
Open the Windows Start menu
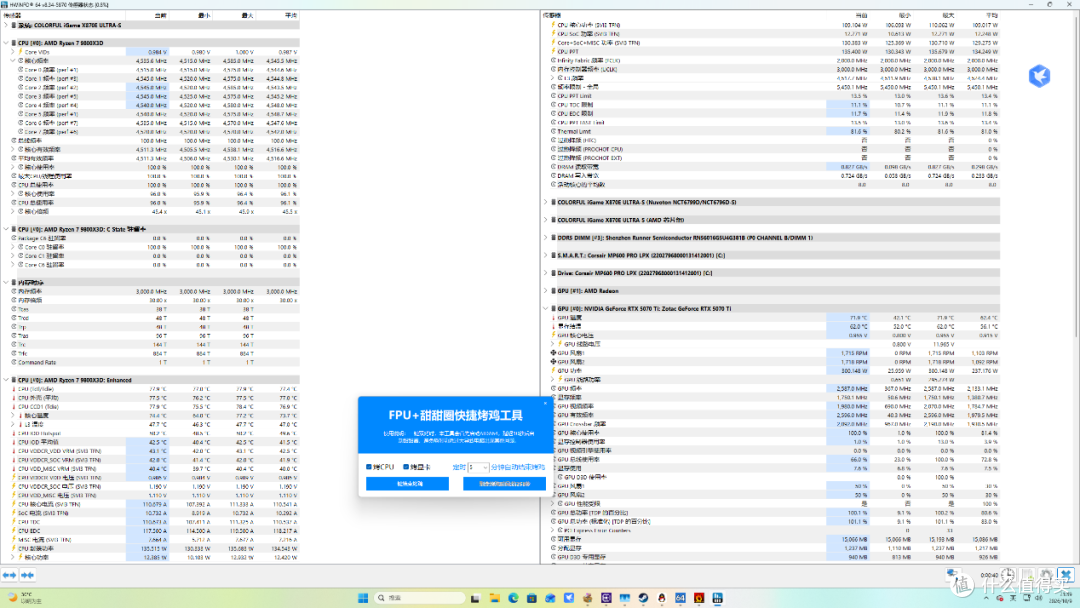click(x=363, y=598)
